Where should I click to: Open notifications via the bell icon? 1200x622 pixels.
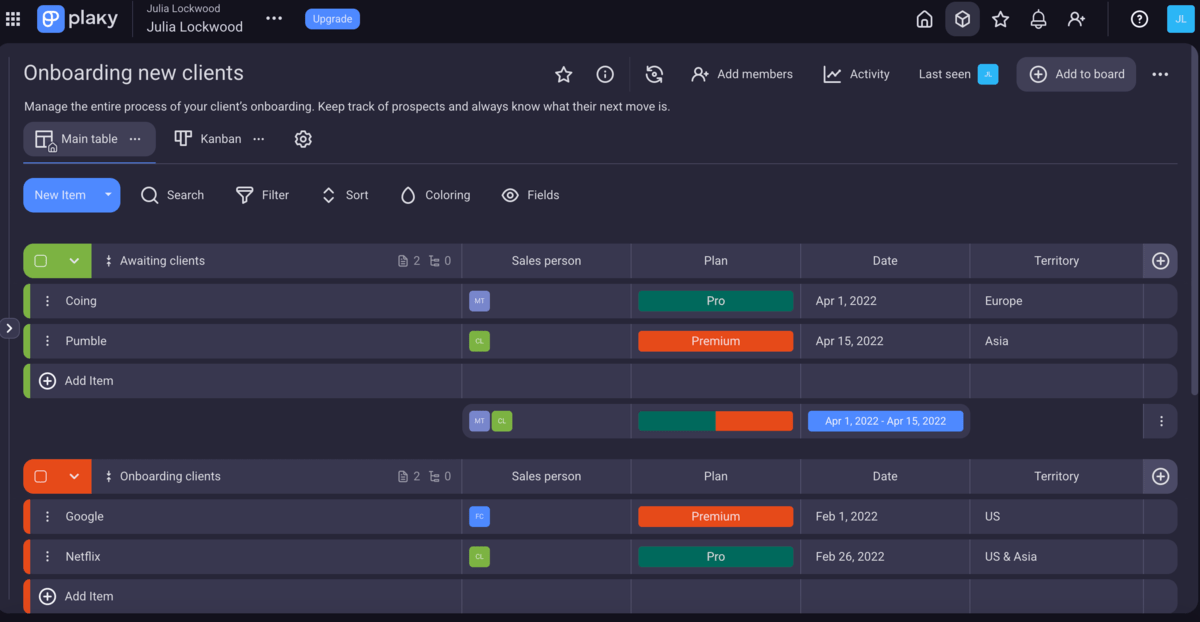point(1038,18)
